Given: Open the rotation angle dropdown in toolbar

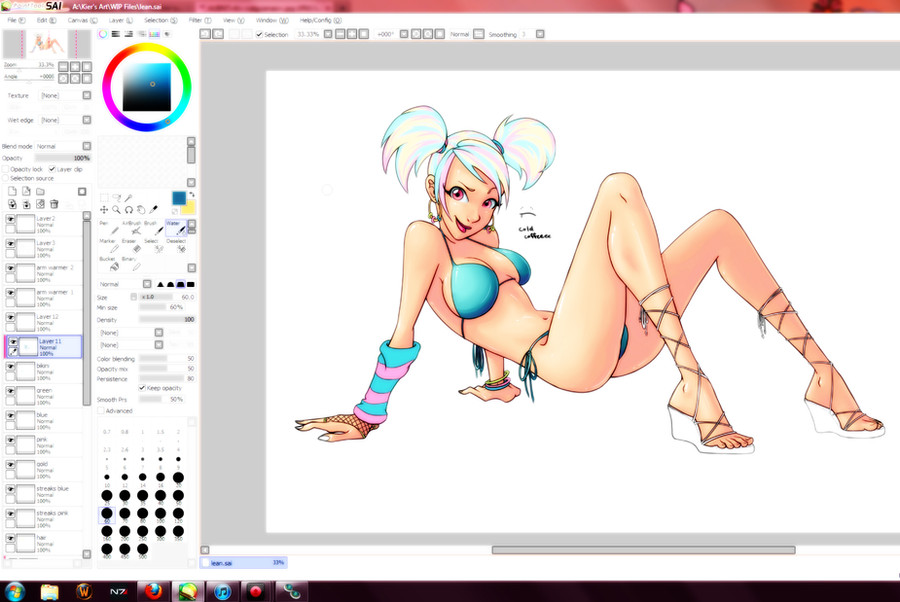Looking at the screenshot, I should coord(404,34).
